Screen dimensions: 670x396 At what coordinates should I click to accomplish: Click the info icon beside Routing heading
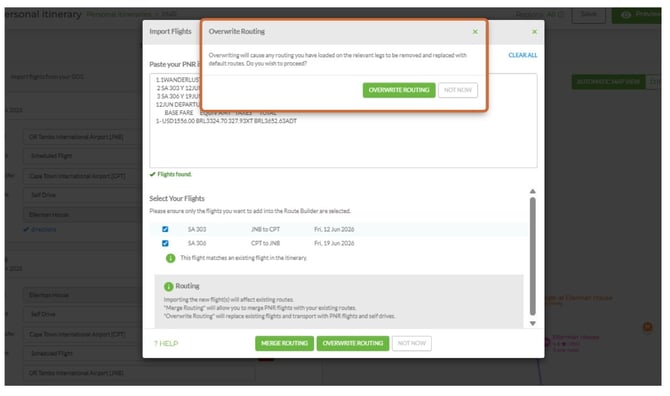(x=168, y=287)
